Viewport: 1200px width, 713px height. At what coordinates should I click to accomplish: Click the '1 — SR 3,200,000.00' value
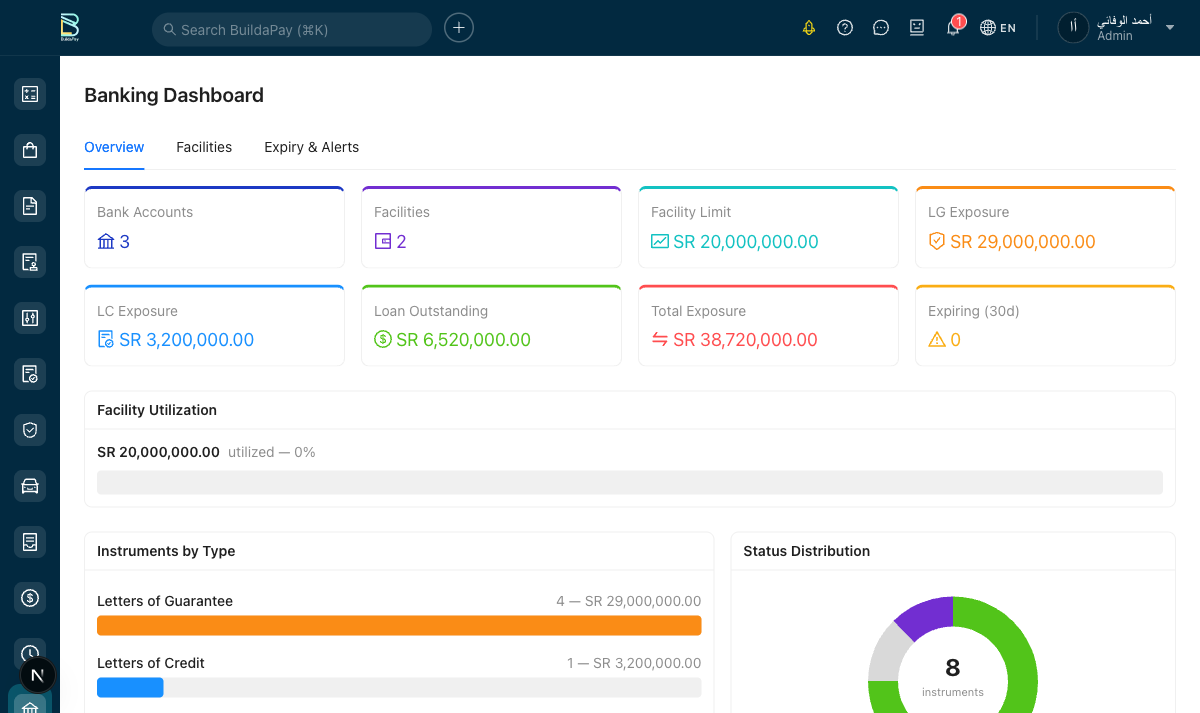tap(634, 663)
